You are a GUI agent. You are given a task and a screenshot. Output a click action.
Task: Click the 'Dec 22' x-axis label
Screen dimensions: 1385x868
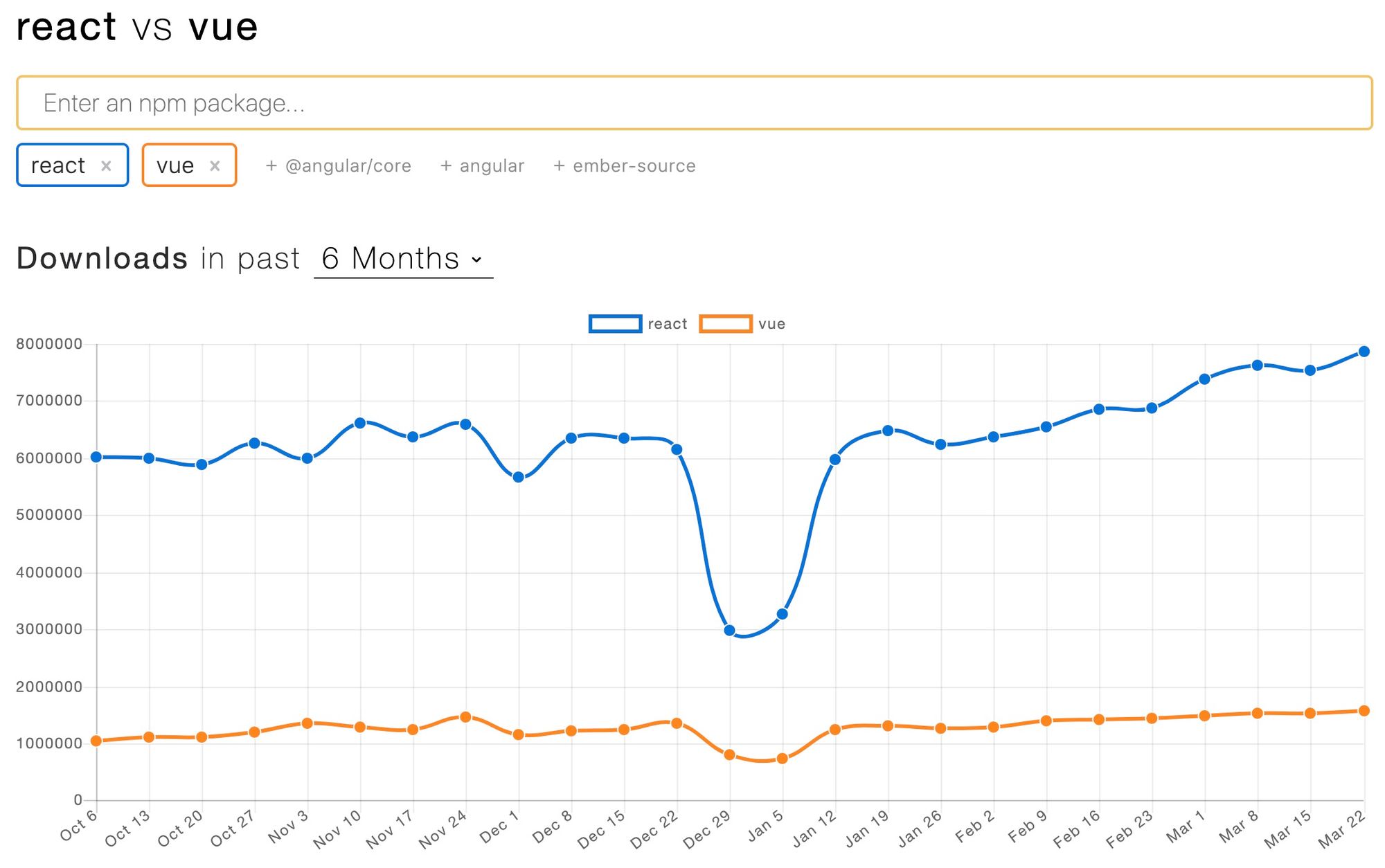(654, 830)
